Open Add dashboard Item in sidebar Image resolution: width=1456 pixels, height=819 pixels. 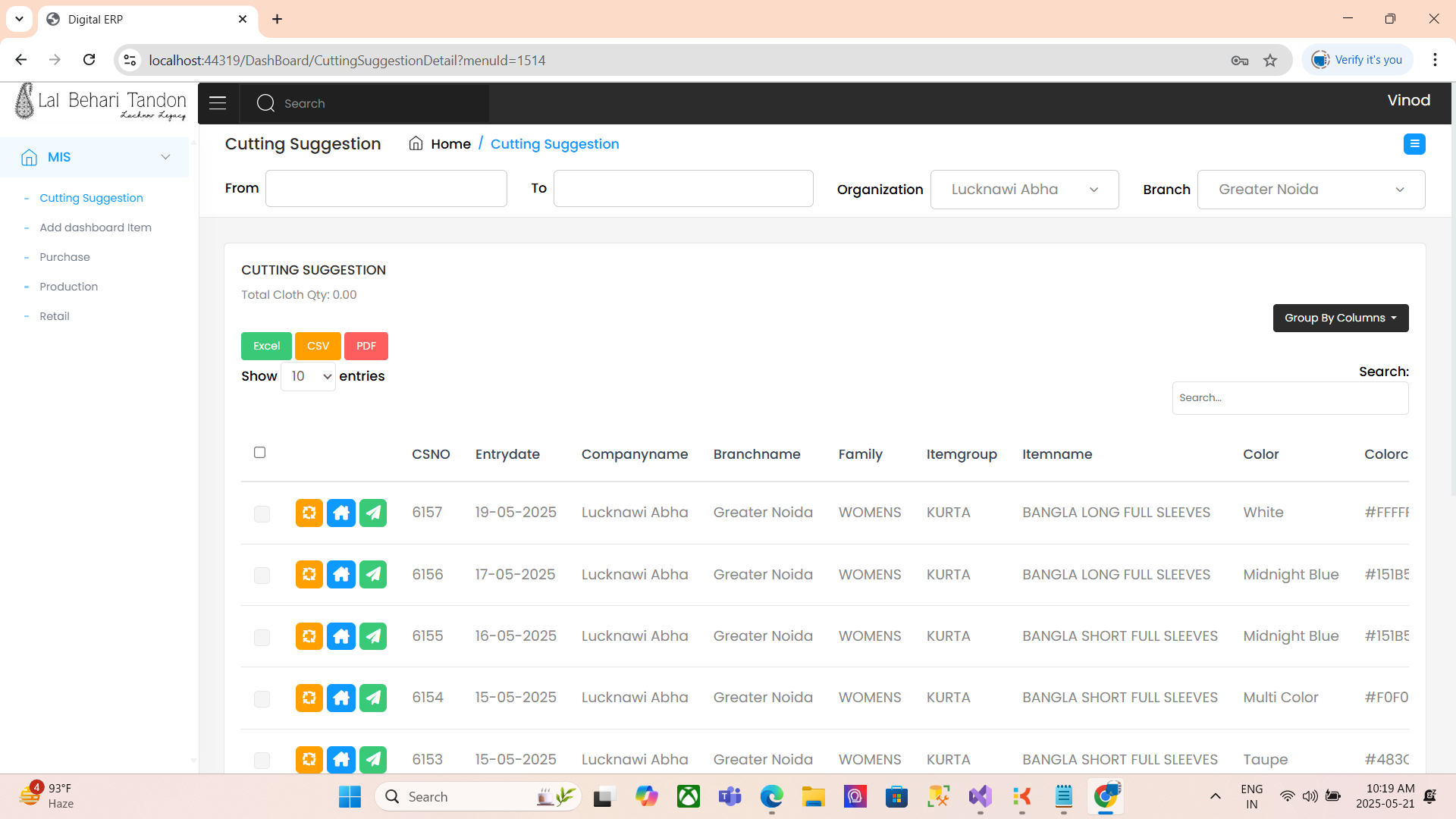[96, 227]
